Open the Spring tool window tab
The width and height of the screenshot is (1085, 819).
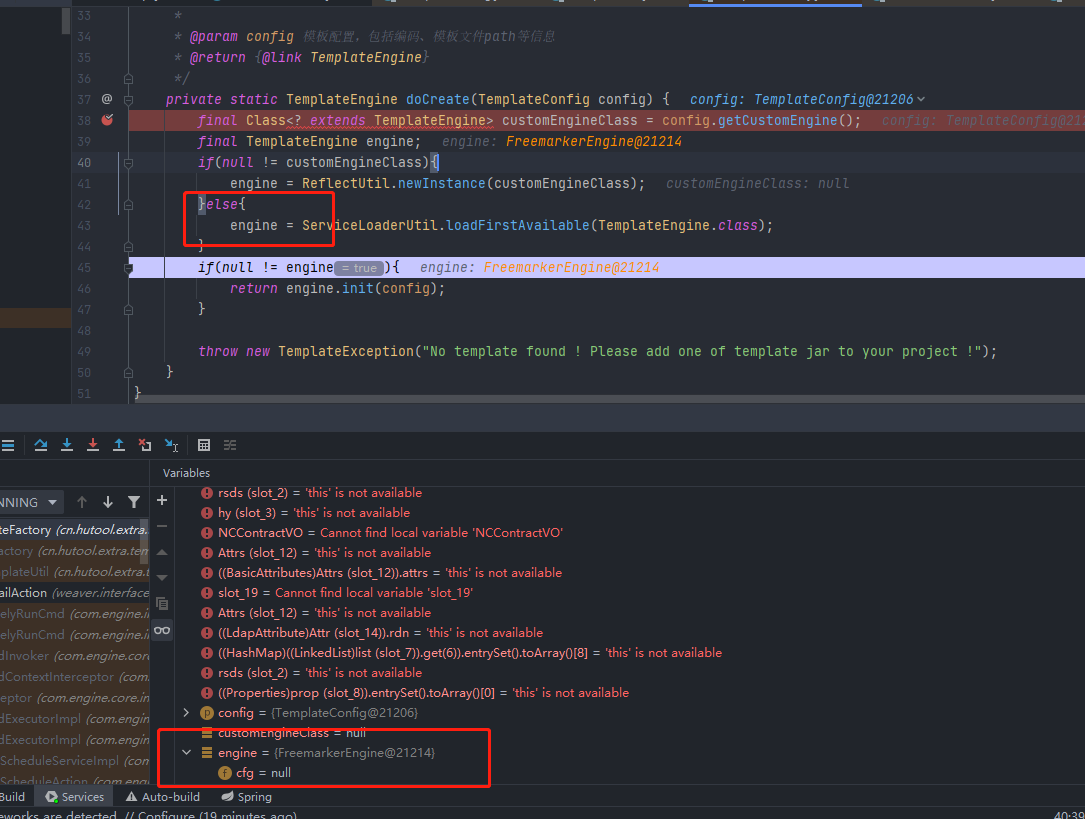point(246,797)
